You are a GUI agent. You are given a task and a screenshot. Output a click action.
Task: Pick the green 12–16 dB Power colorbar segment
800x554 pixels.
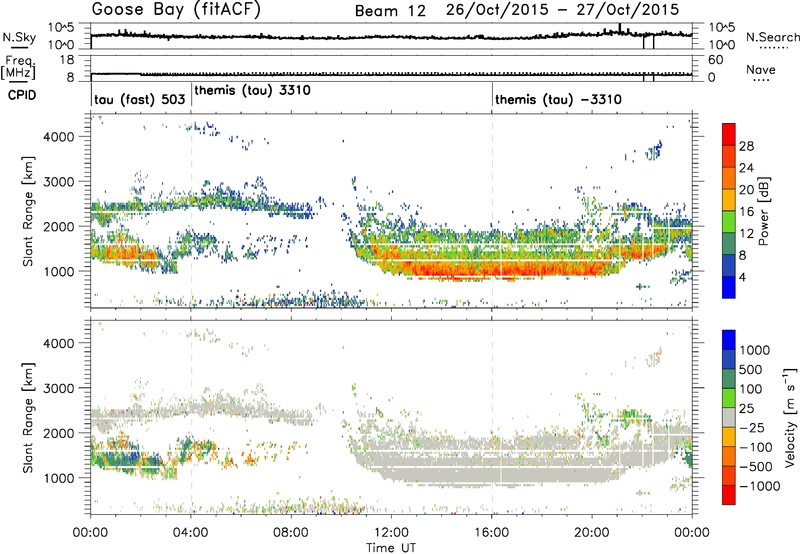[729, 222]
